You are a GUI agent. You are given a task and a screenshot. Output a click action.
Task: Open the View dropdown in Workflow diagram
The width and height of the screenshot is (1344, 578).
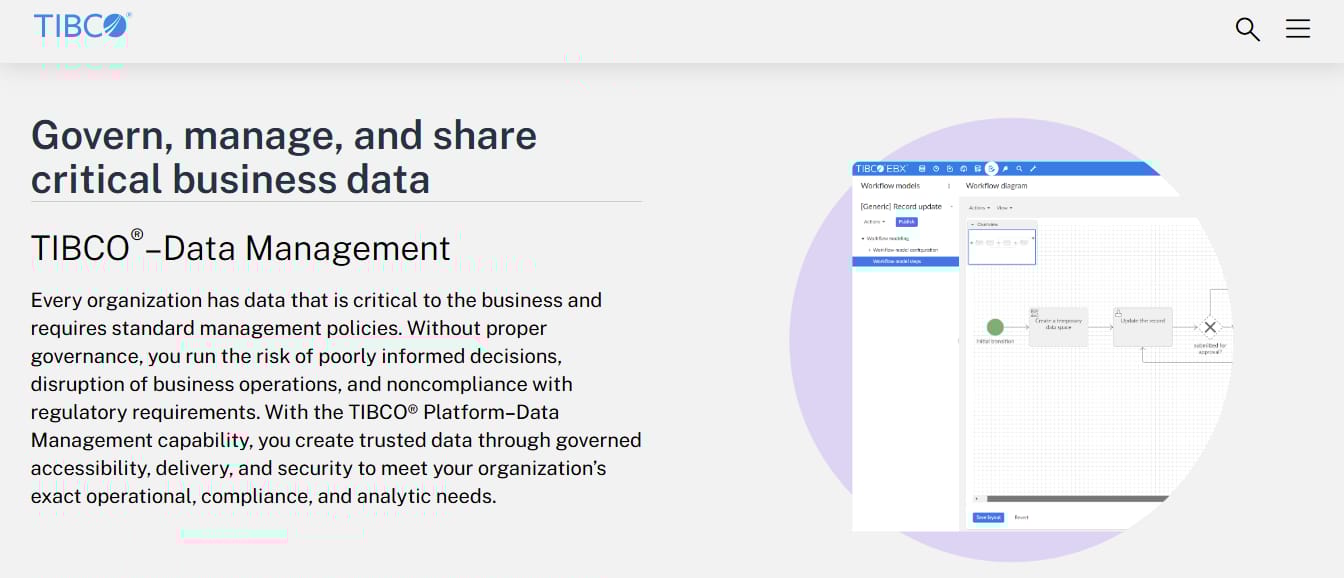click(x=1004, y=208)
